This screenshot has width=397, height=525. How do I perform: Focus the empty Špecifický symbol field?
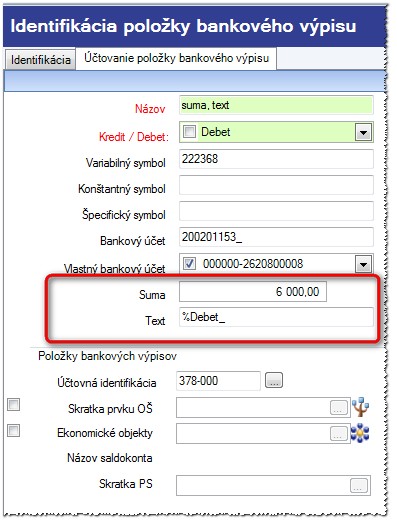[276, 211]
